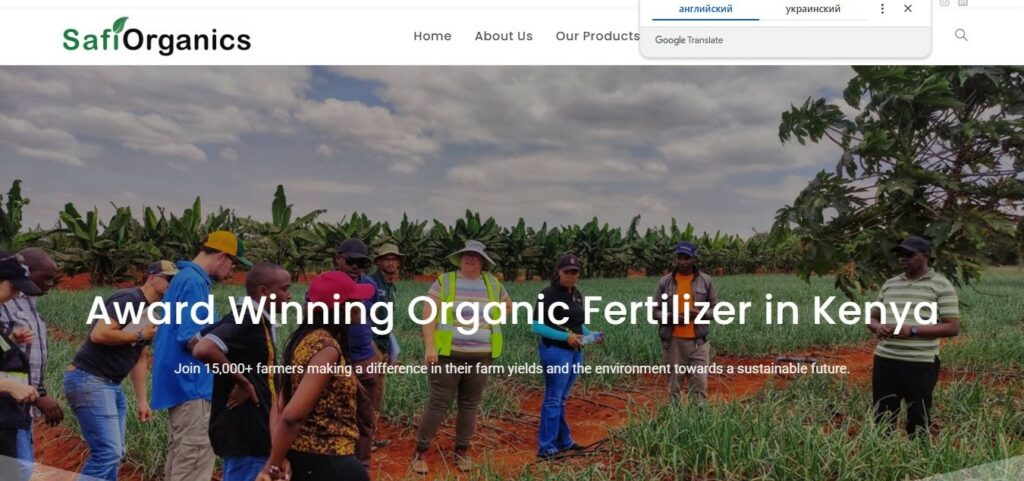The width and height of the screenshot is (1024, 481).
Task: Visit the LinkedIn icon link at top
Action: pos(963,3)
